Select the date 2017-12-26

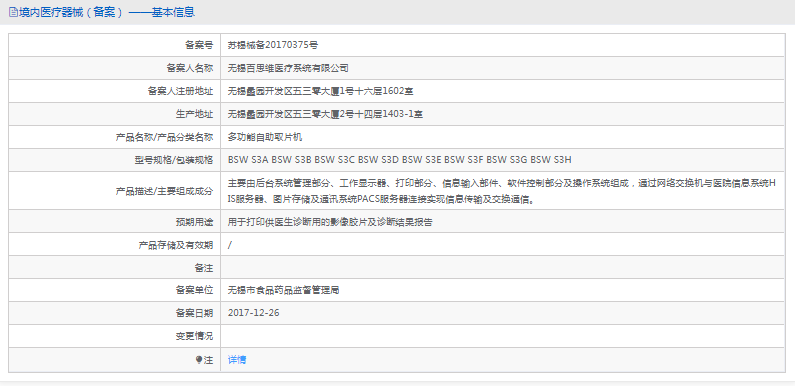[254, 313]
